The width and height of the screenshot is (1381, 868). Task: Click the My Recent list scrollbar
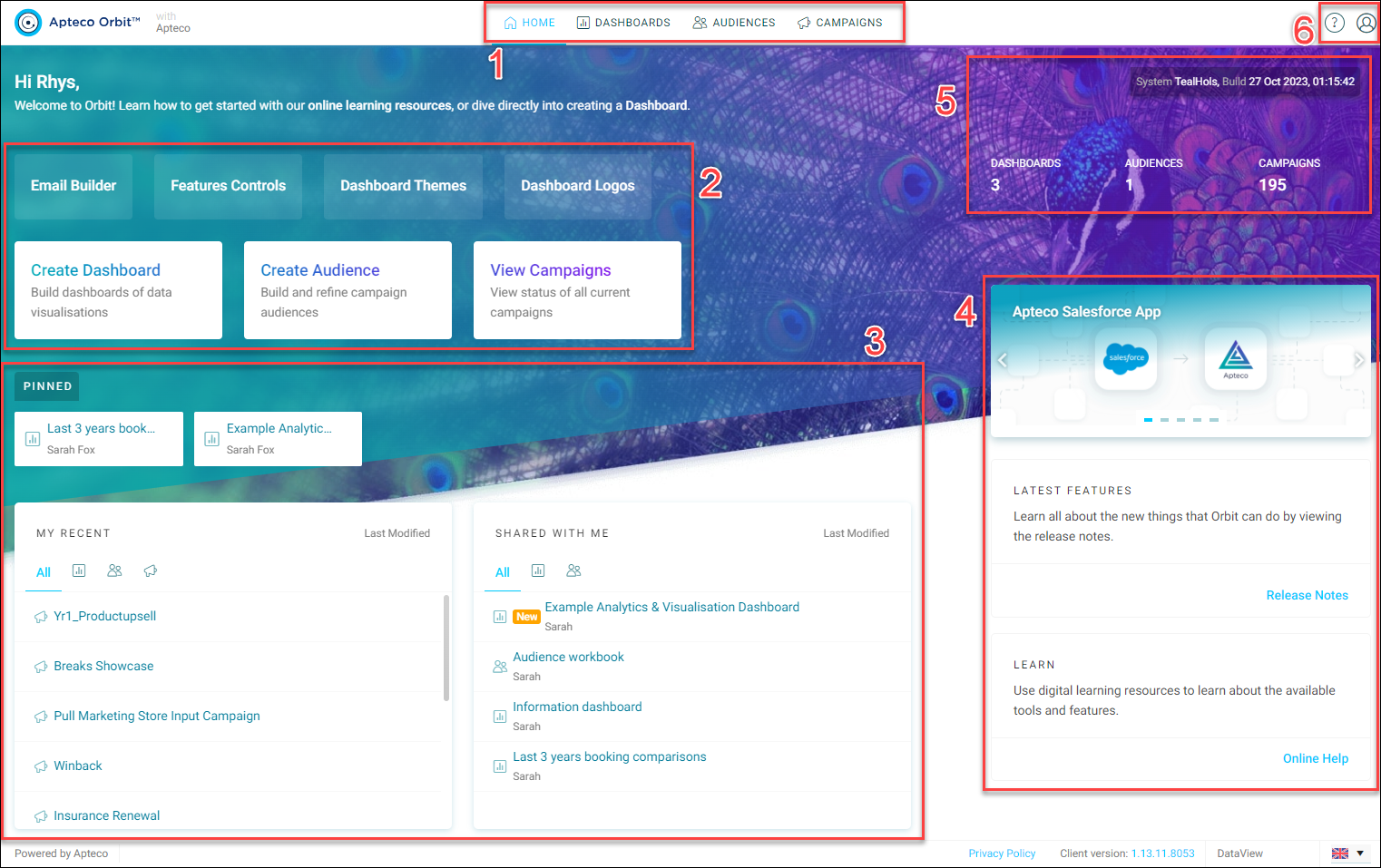pos(446,648)
